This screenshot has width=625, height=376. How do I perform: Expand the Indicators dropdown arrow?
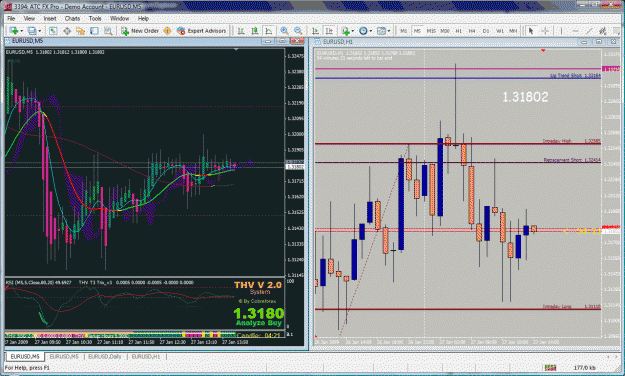coord(353,31)
